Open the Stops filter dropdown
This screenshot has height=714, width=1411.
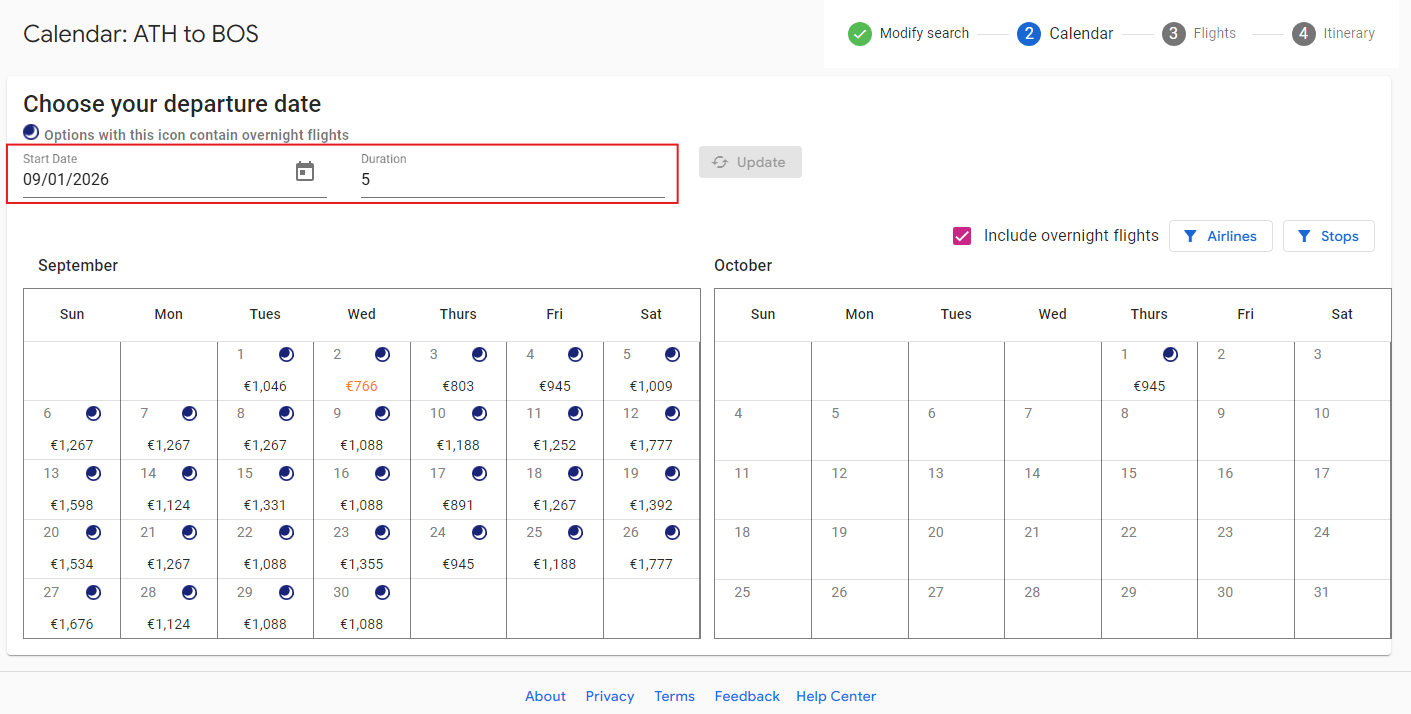(1328, 236)
